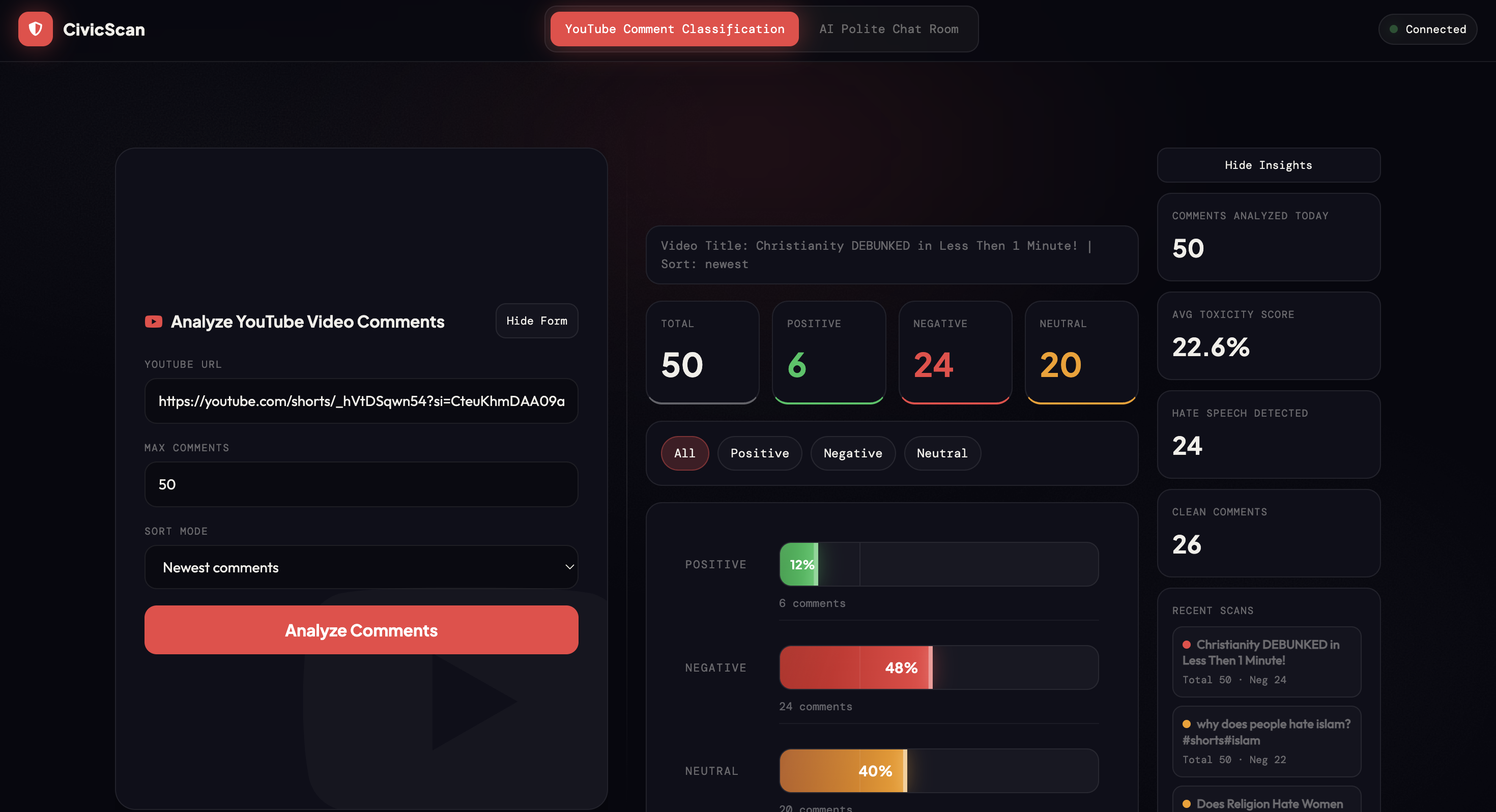Switch to YouTube Comment Classification tab
This screenshot has width=1496, height=812.
click(674, 29)
